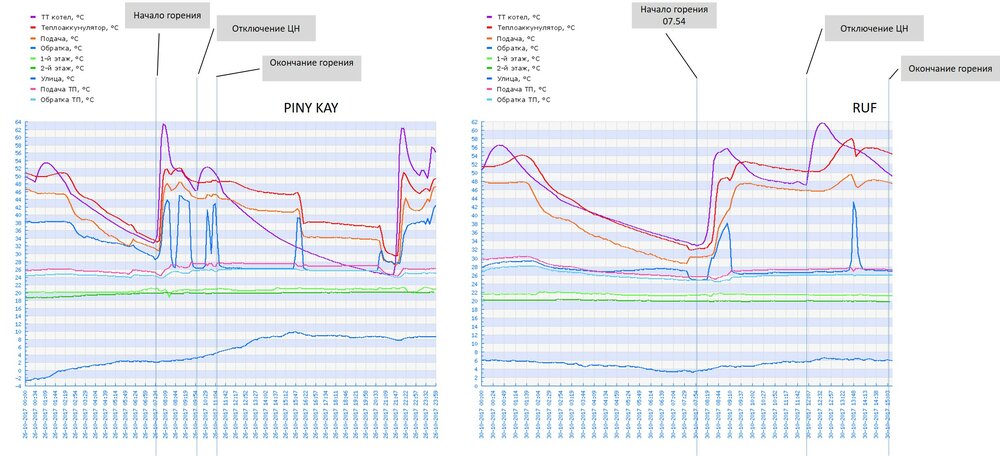This screenshot has width=1000, height=456.
Task: Toggle 'ТТ котел, °C' series in RUF legend
Action: point(512,17)
